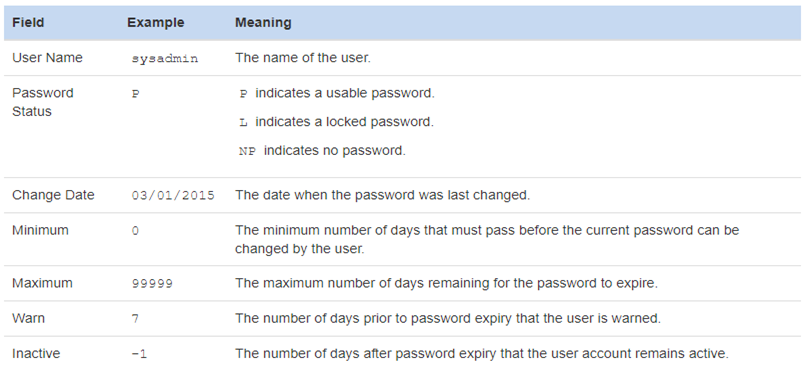Image resolution: width=808 pixels, height=383 pixels.
Task: Click the text 'indicates a usable password'
Action: tap(345, 93)
